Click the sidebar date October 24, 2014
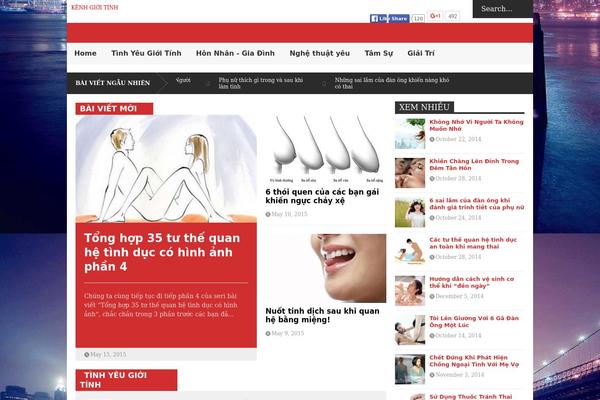This screenshot has width=600, height=400. pyautogui.click(x=458, y=218)
